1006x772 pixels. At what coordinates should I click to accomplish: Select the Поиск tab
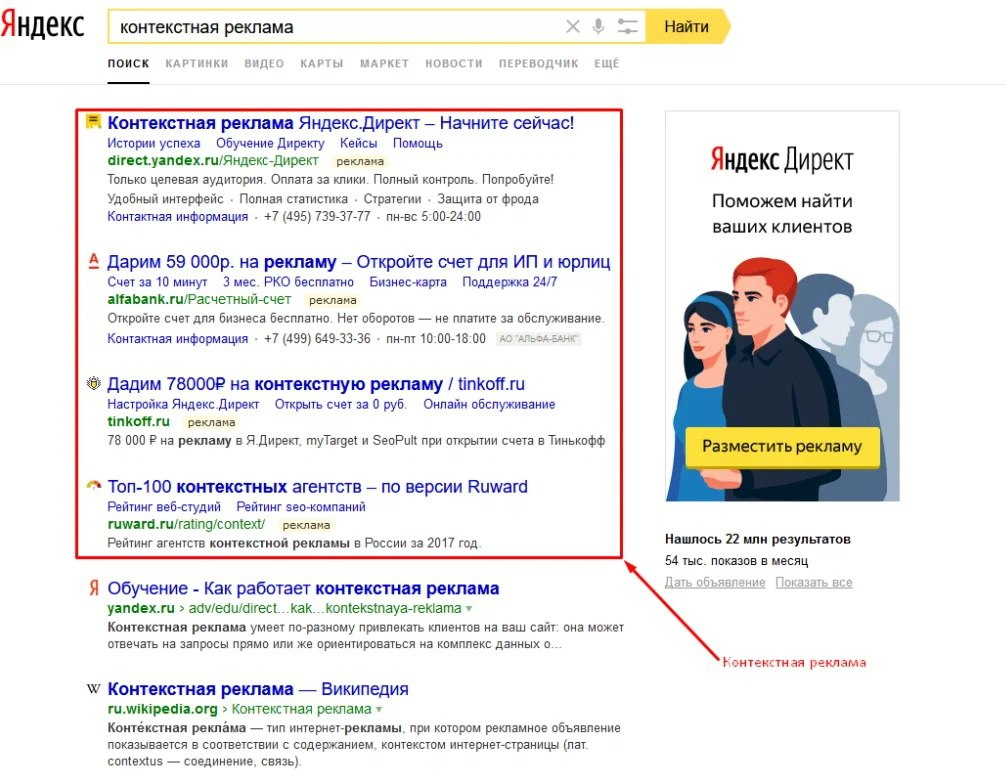(128, 64)
